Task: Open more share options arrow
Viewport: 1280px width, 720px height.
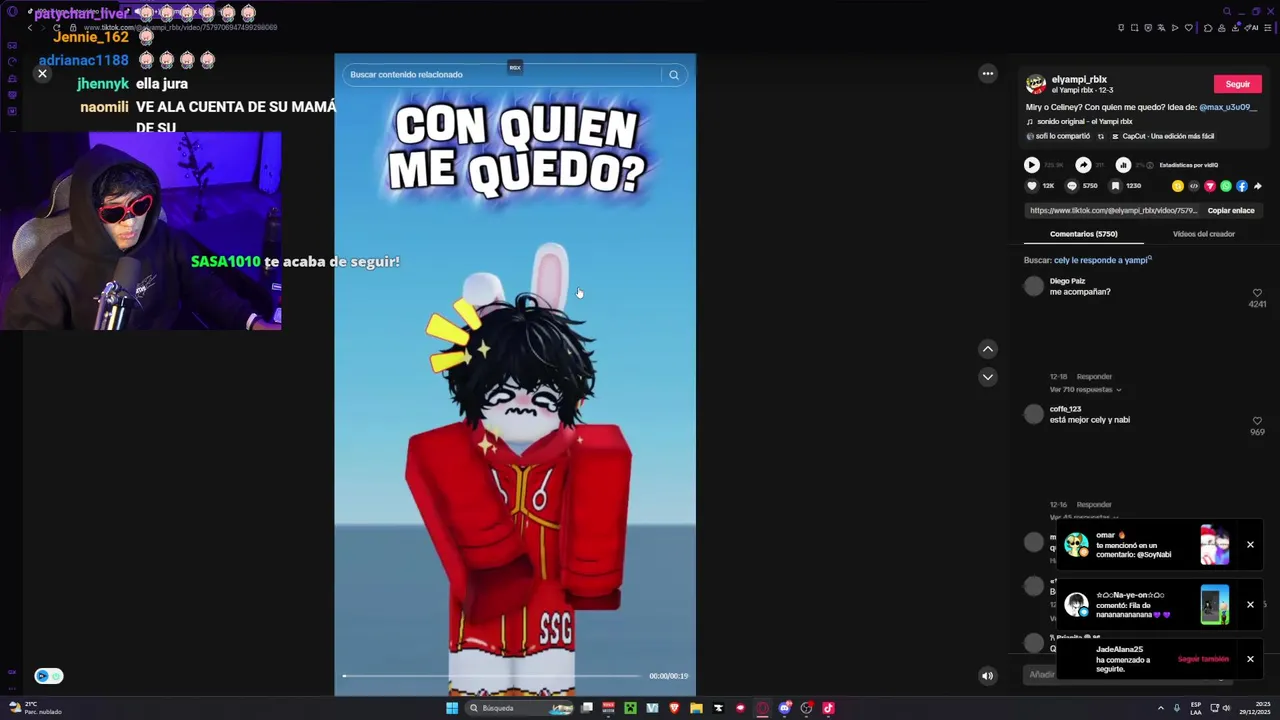Action: point(1258,186)
